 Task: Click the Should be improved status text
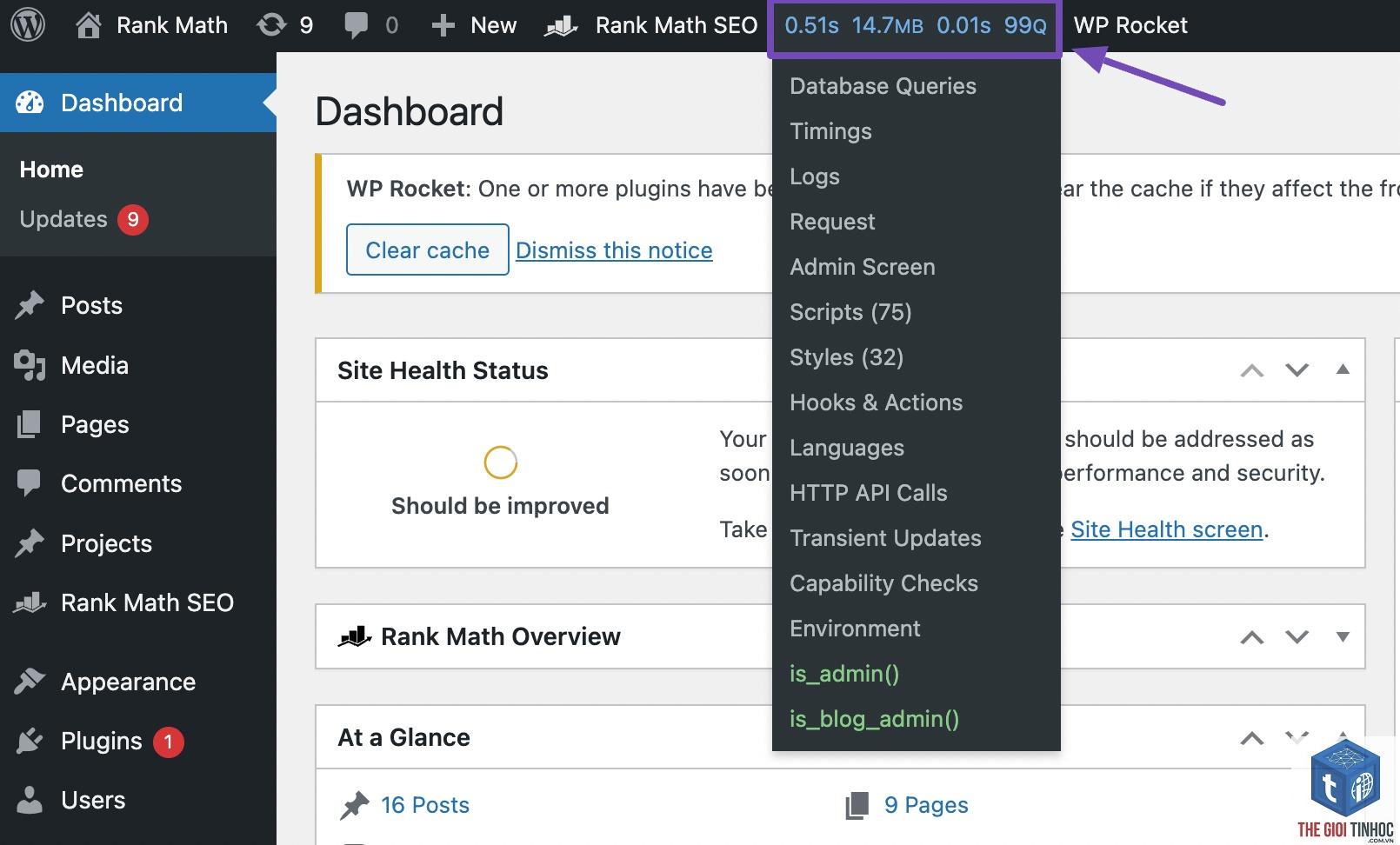click(x=500, y=506)
